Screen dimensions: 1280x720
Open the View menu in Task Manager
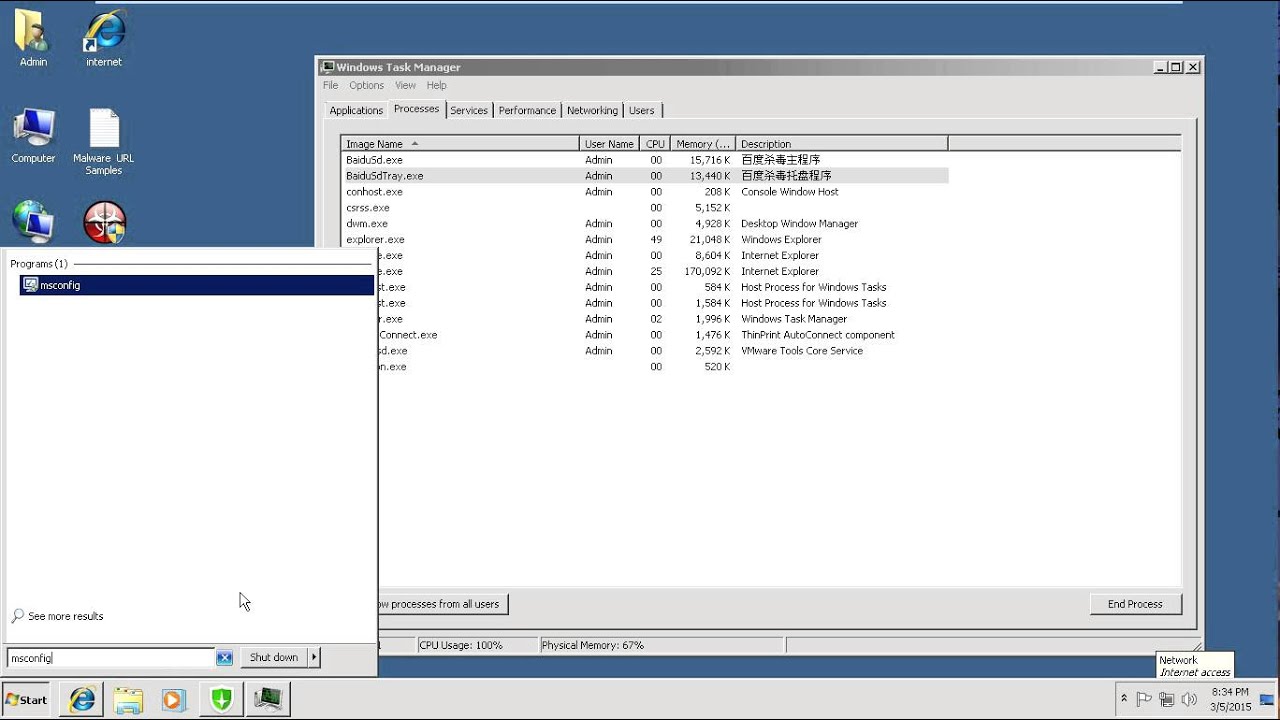(405, 85)
